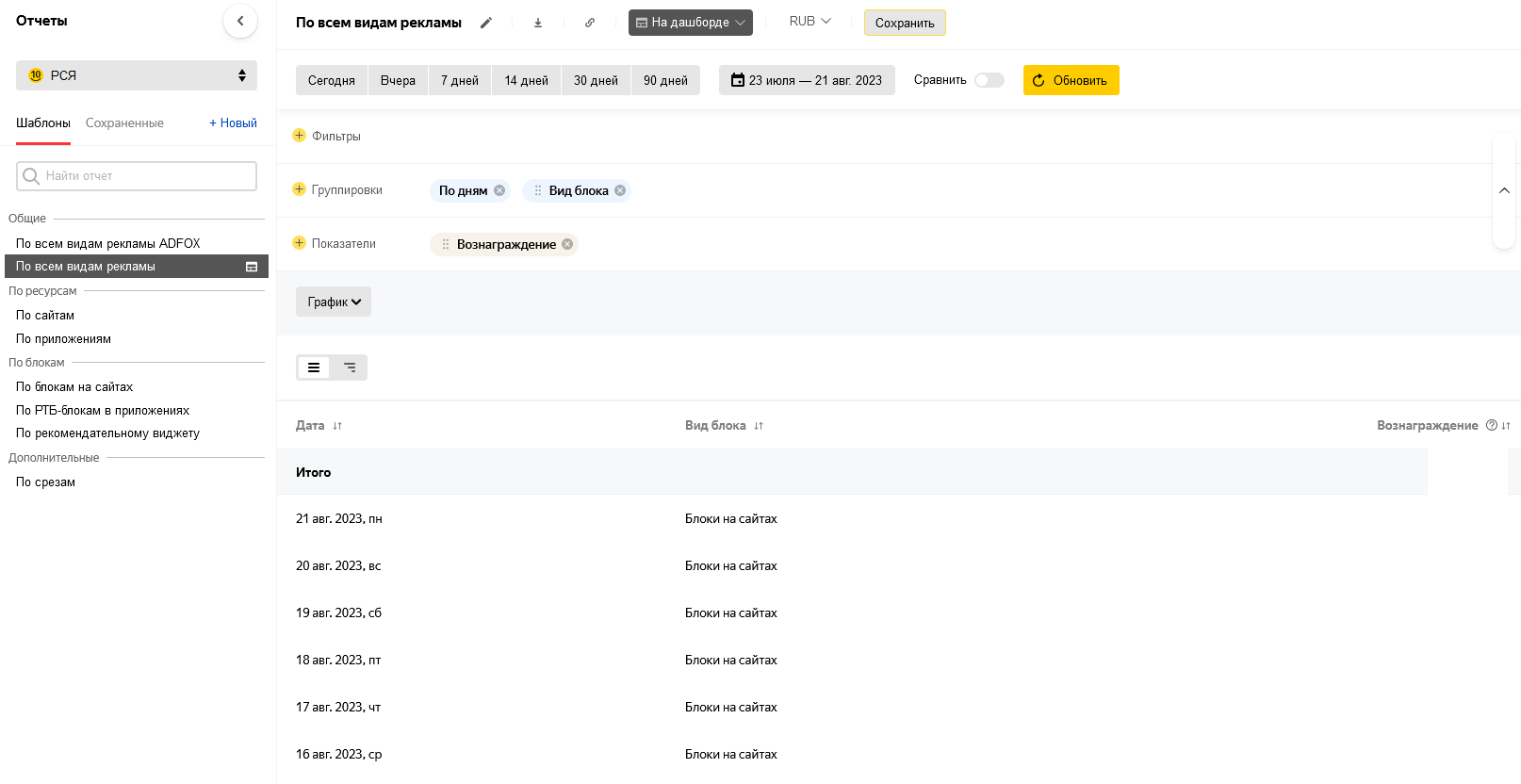Viewport: 1521px width, 784px height.
Task: Copy report link via chain icon
Action: coord(590,23)
